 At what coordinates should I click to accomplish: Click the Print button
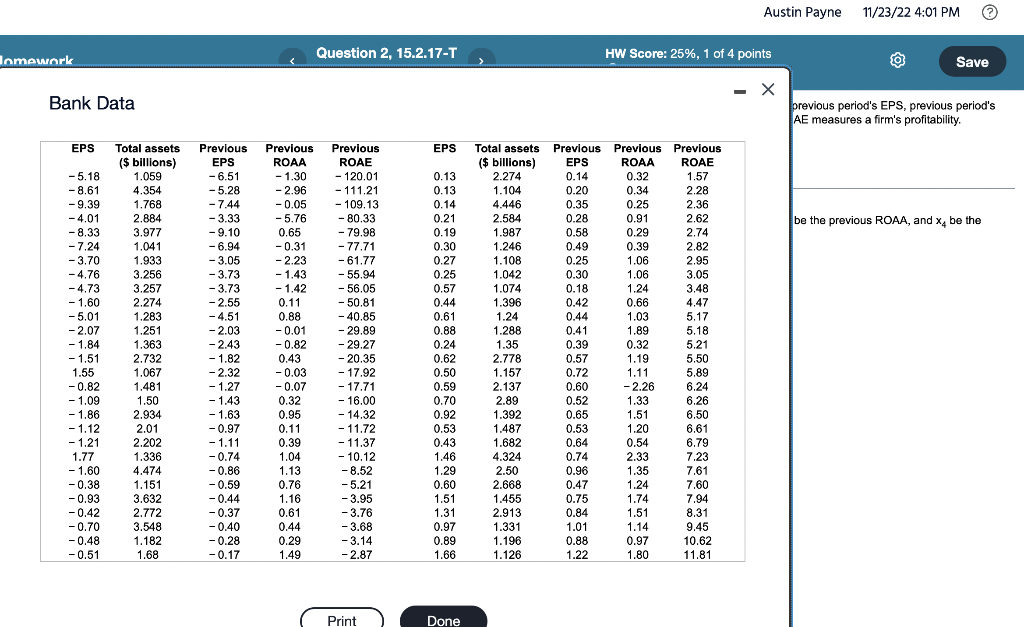tap(342, 618)
